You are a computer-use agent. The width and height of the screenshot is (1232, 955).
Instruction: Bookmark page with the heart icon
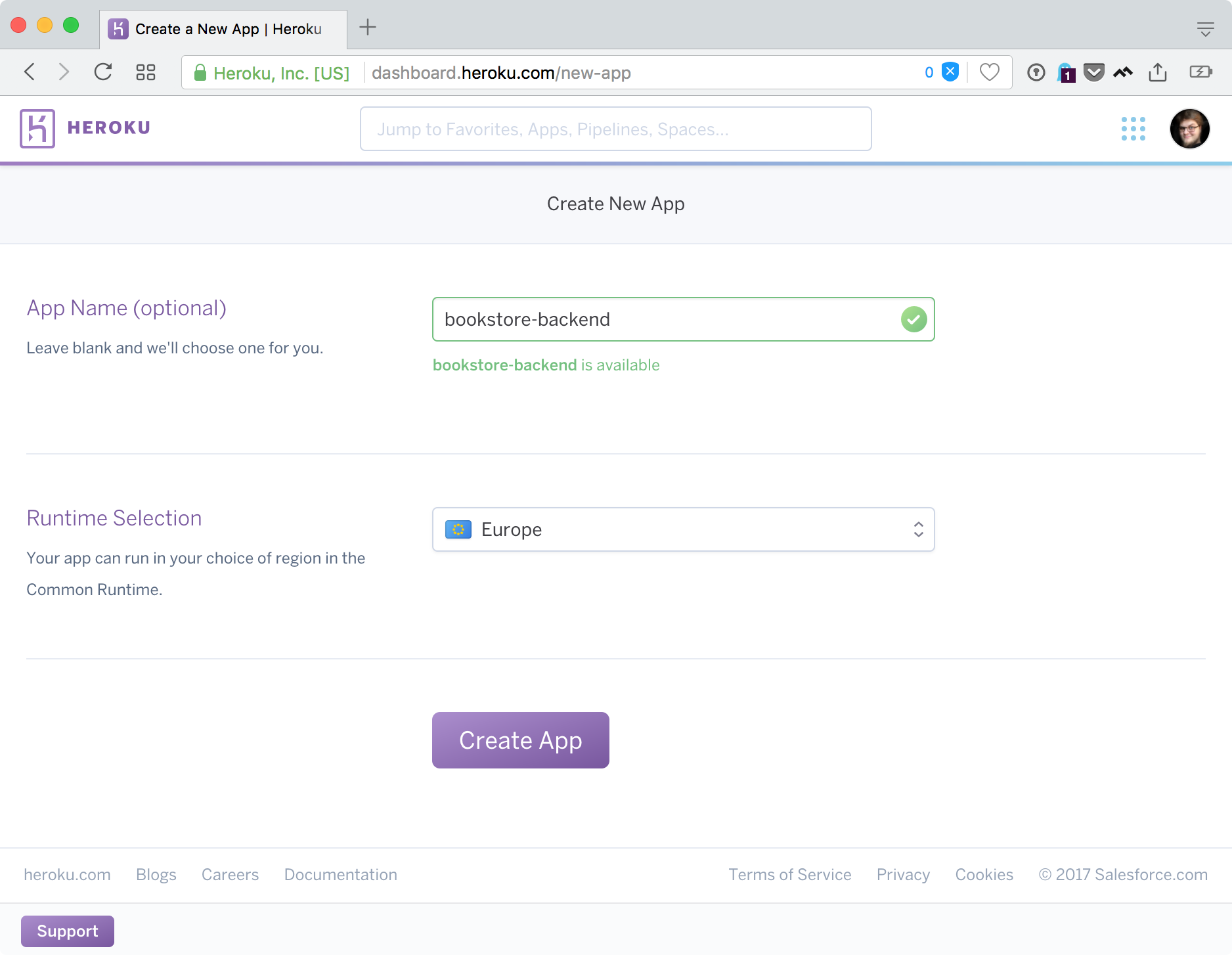(x=989, y=72)
